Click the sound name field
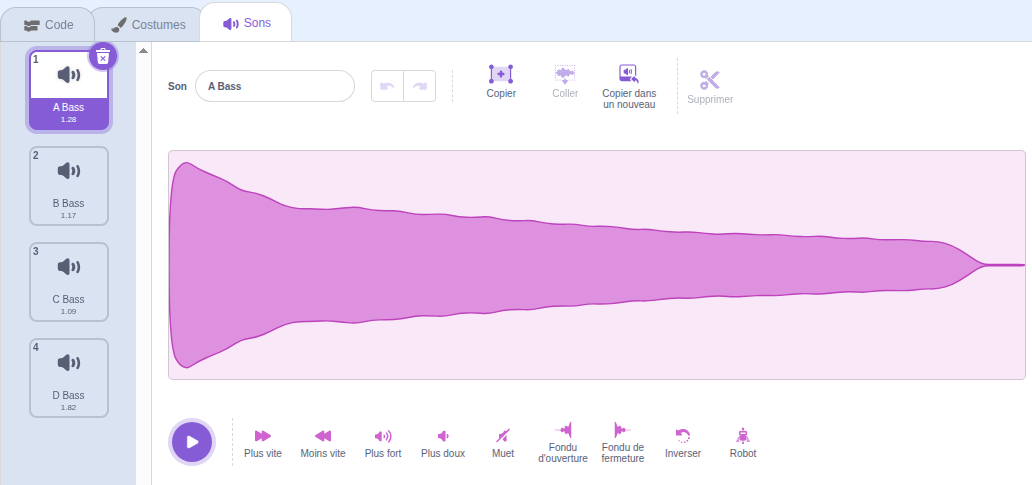 click(x=275, y=86)
